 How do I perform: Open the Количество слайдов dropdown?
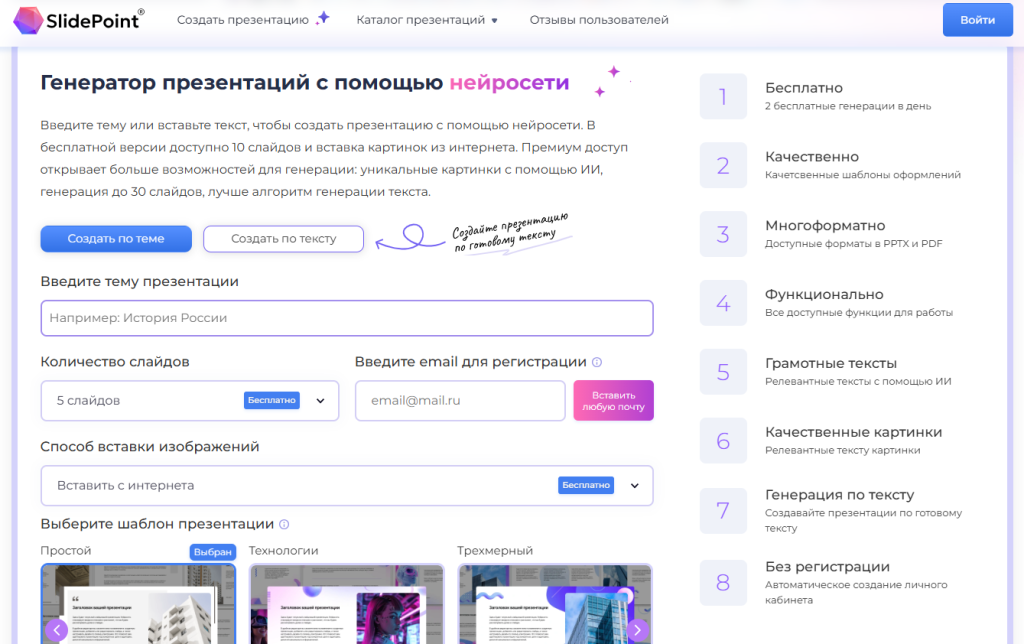tap(190, 401)
